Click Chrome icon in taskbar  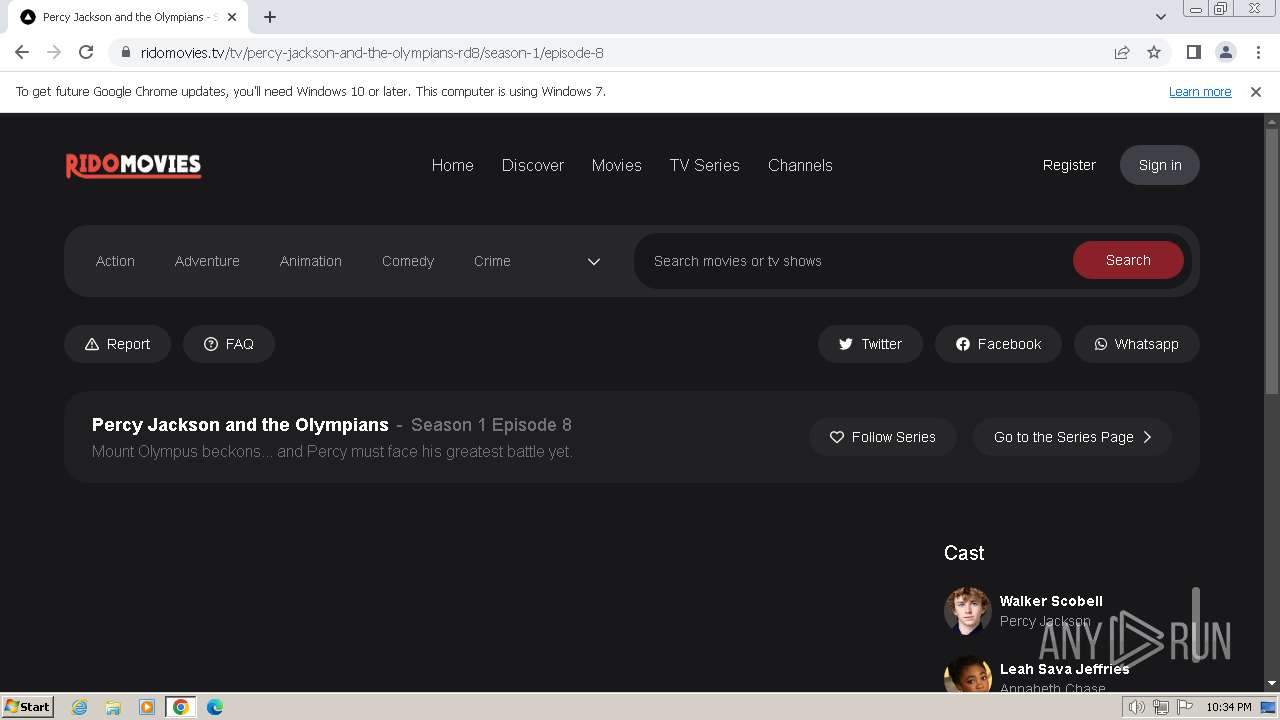(x=181, y=707)
